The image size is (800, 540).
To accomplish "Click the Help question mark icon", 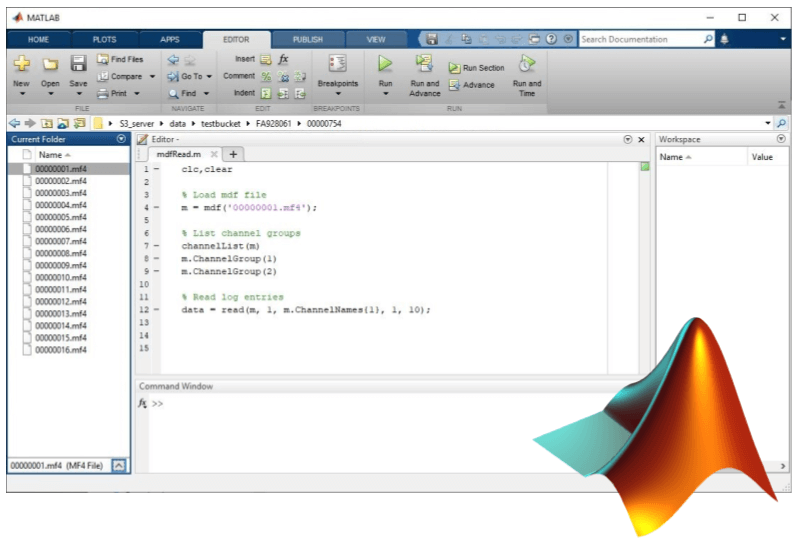I will [x=551, y=39].
